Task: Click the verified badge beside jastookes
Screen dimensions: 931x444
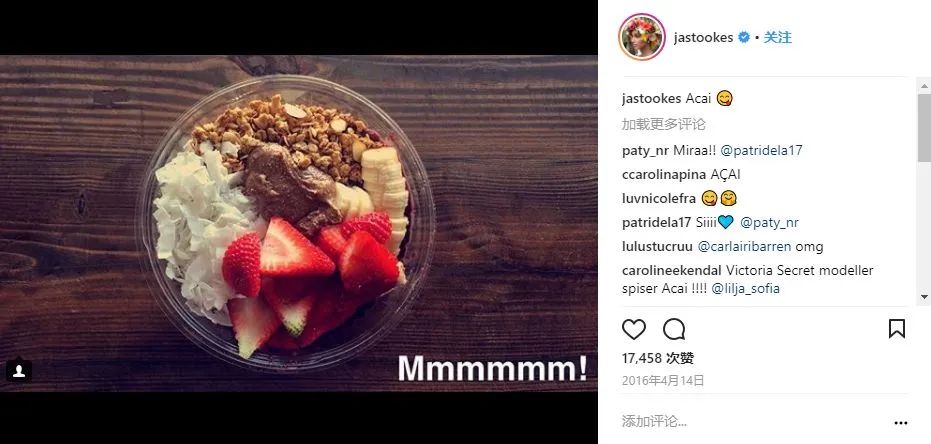Action: click(743, 37)
